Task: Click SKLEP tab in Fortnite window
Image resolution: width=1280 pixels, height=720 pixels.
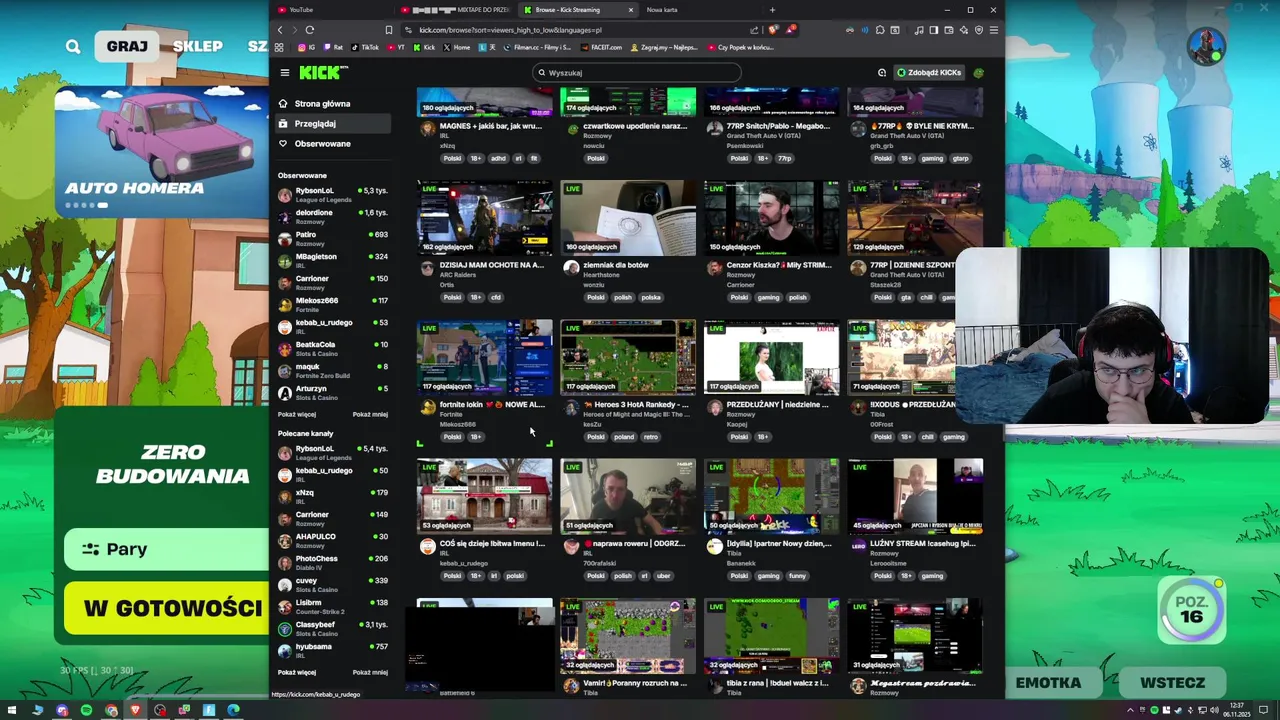Action: tap(197, 46)
